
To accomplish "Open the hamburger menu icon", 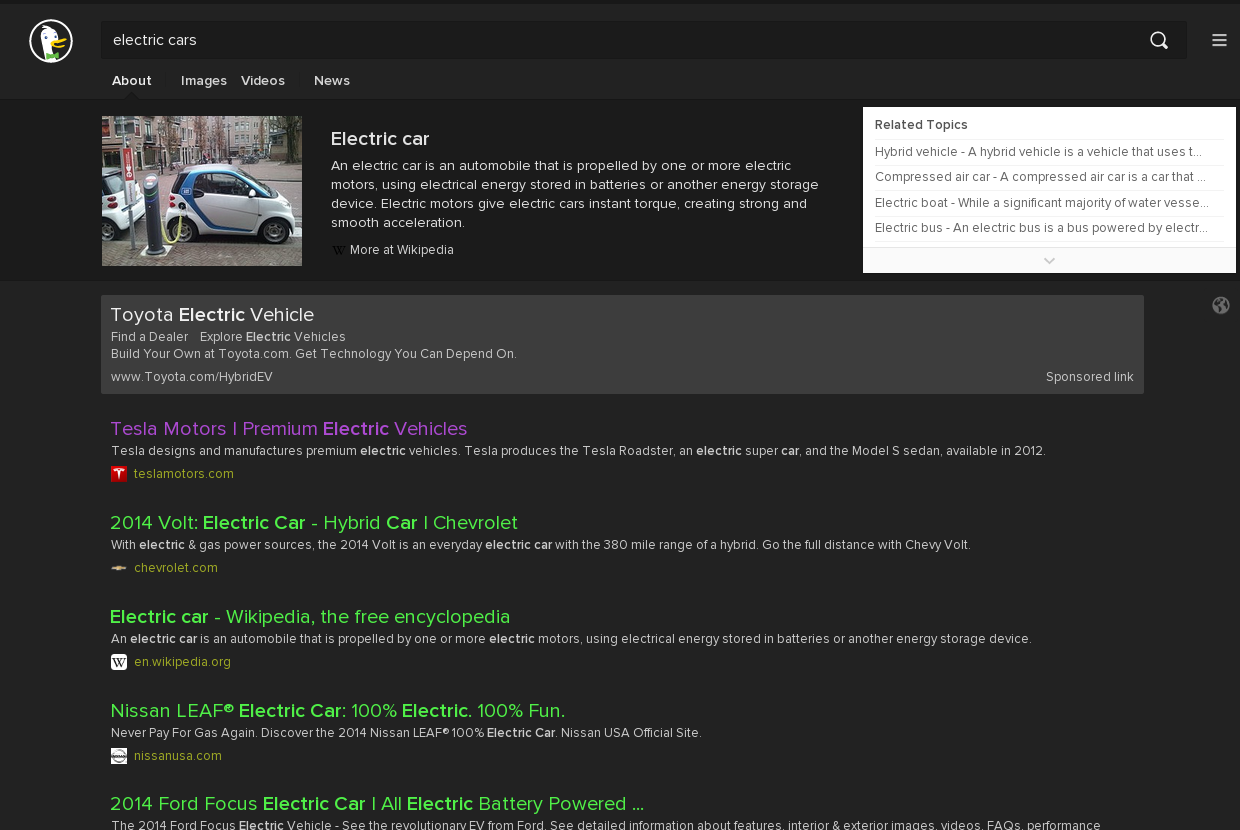I will point(1219,40).
